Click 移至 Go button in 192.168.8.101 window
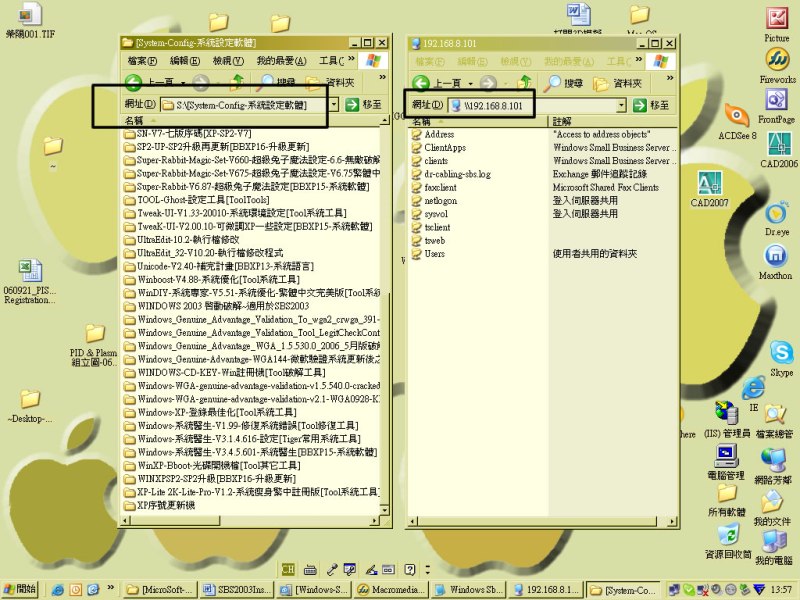 651,105
